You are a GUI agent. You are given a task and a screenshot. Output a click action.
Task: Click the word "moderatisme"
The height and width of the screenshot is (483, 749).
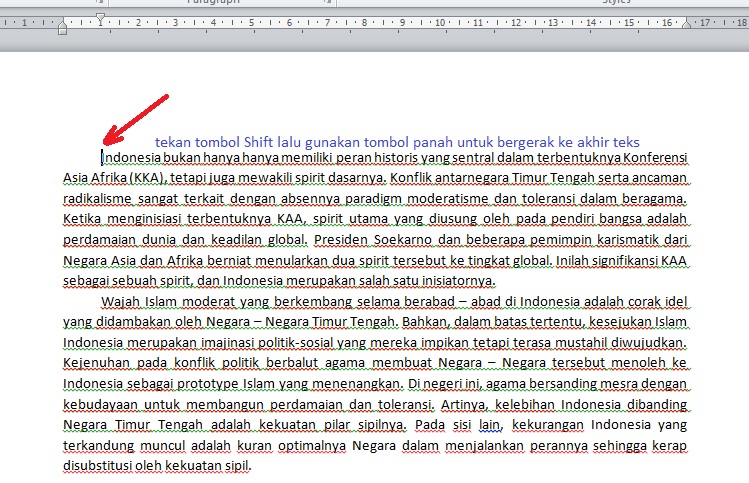click(x=448, y=198)
